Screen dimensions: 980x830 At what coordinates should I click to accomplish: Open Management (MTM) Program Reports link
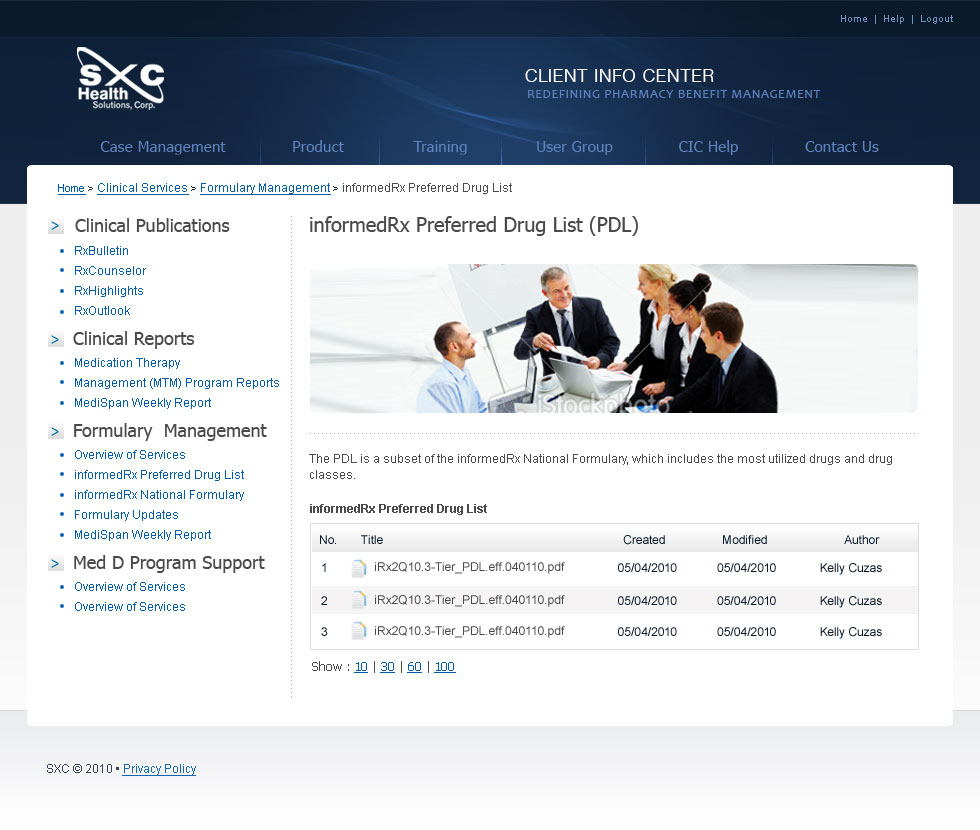176,382
